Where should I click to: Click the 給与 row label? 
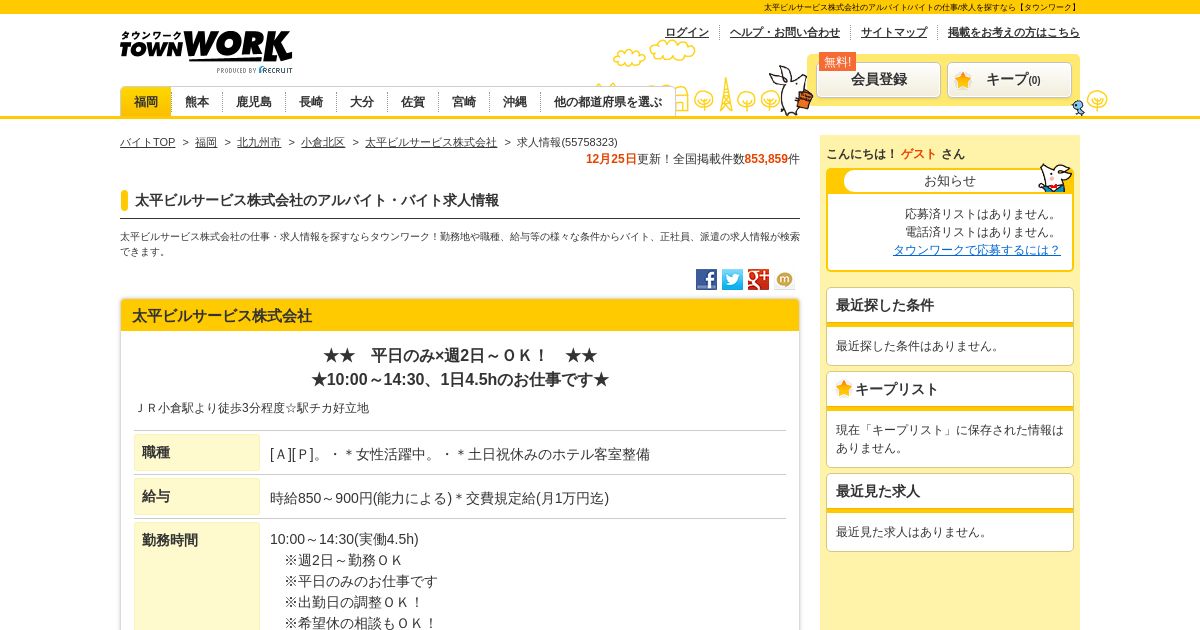(x=197, y=496)
